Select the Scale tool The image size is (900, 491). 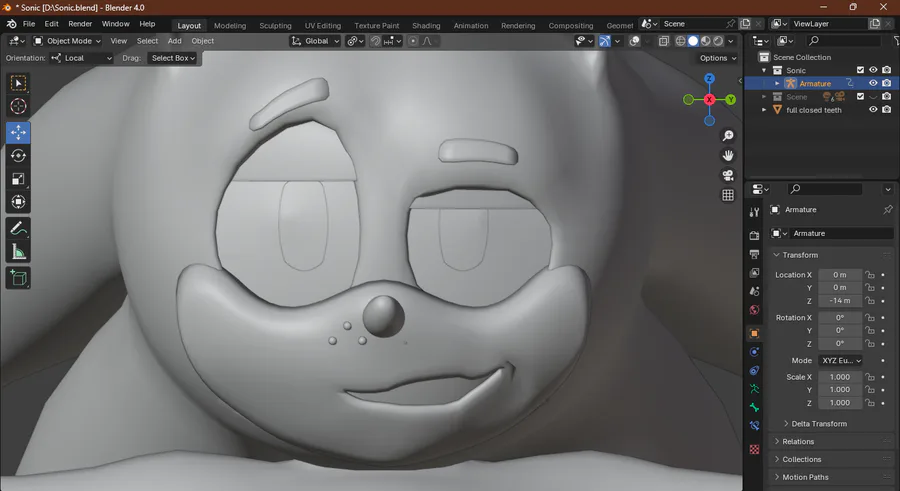tap(18, 179)
